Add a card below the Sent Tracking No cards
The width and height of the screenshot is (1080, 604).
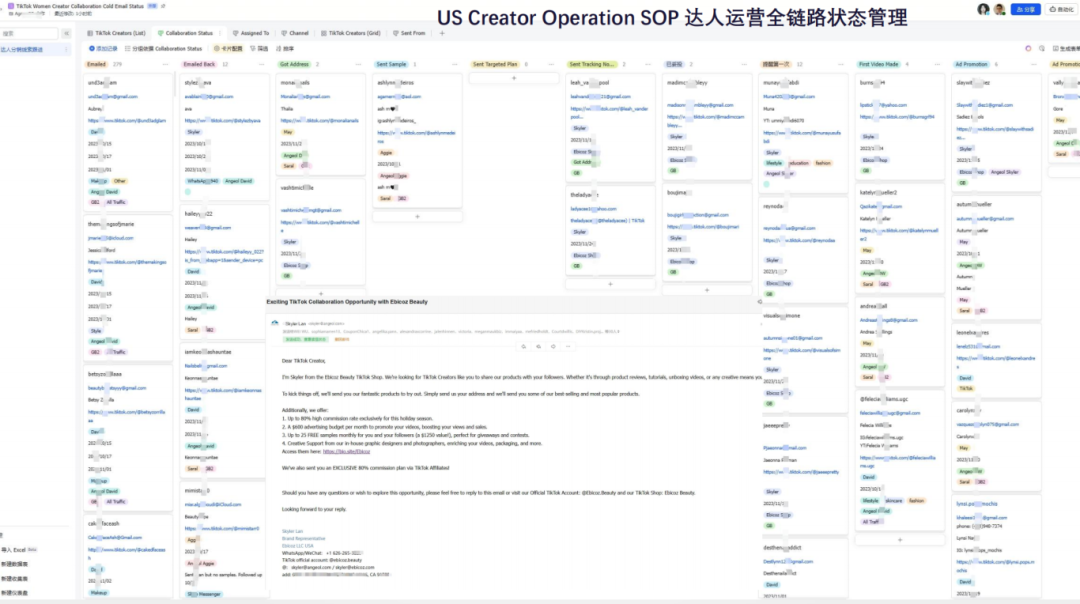(610, 284)
